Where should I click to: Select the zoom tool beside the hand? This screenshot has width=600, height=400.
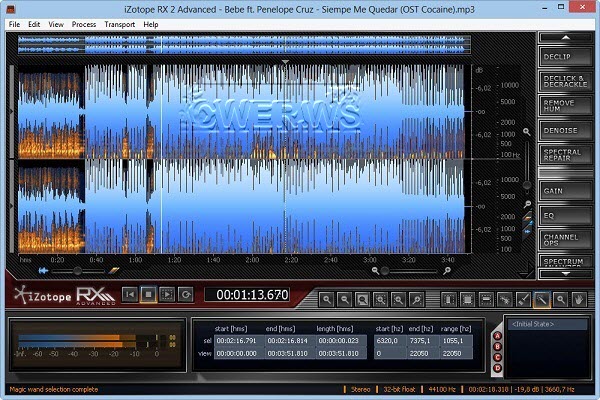pyautogui.click(x=560, y=299)
